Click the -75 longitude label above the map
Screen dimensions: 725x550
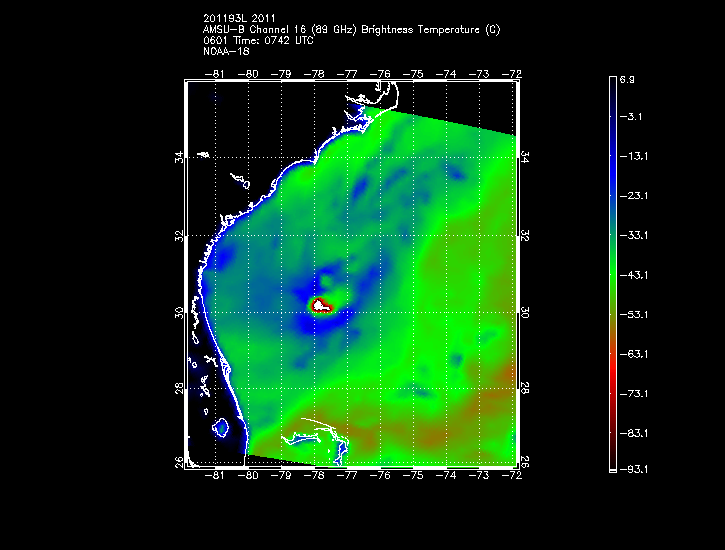click(x=413, y=74)
